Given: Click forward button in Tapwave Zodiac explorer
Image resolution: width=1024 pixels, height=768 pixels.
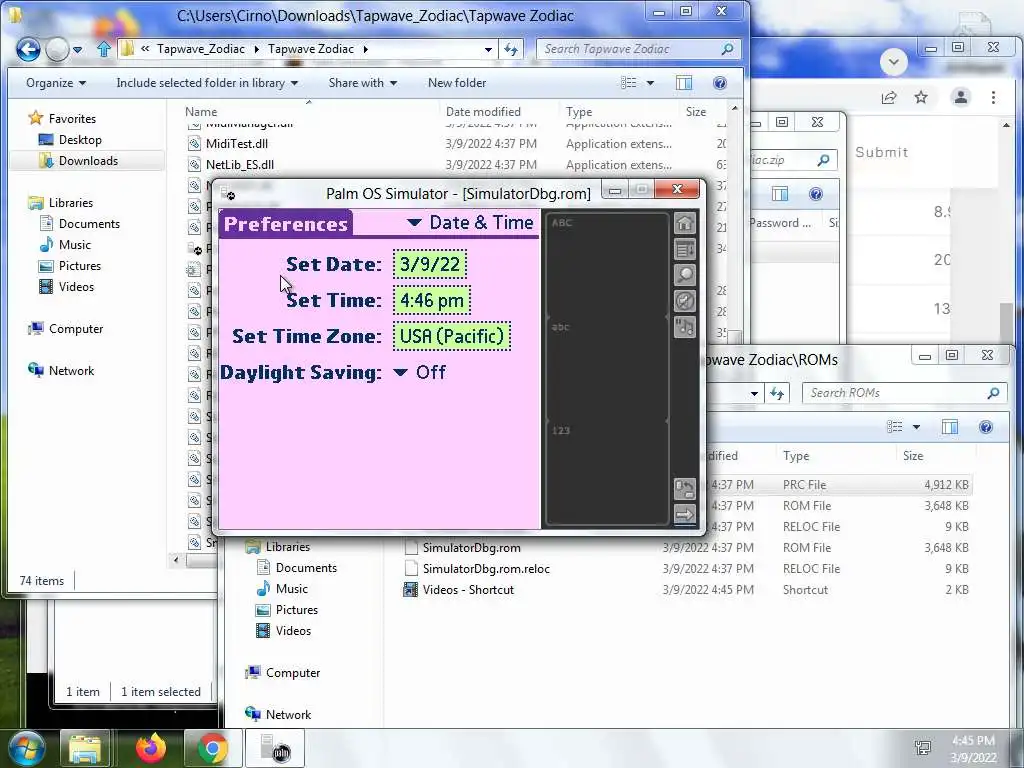Looking at the screenshot, I should pyautogui.click(x=57, y=49).
